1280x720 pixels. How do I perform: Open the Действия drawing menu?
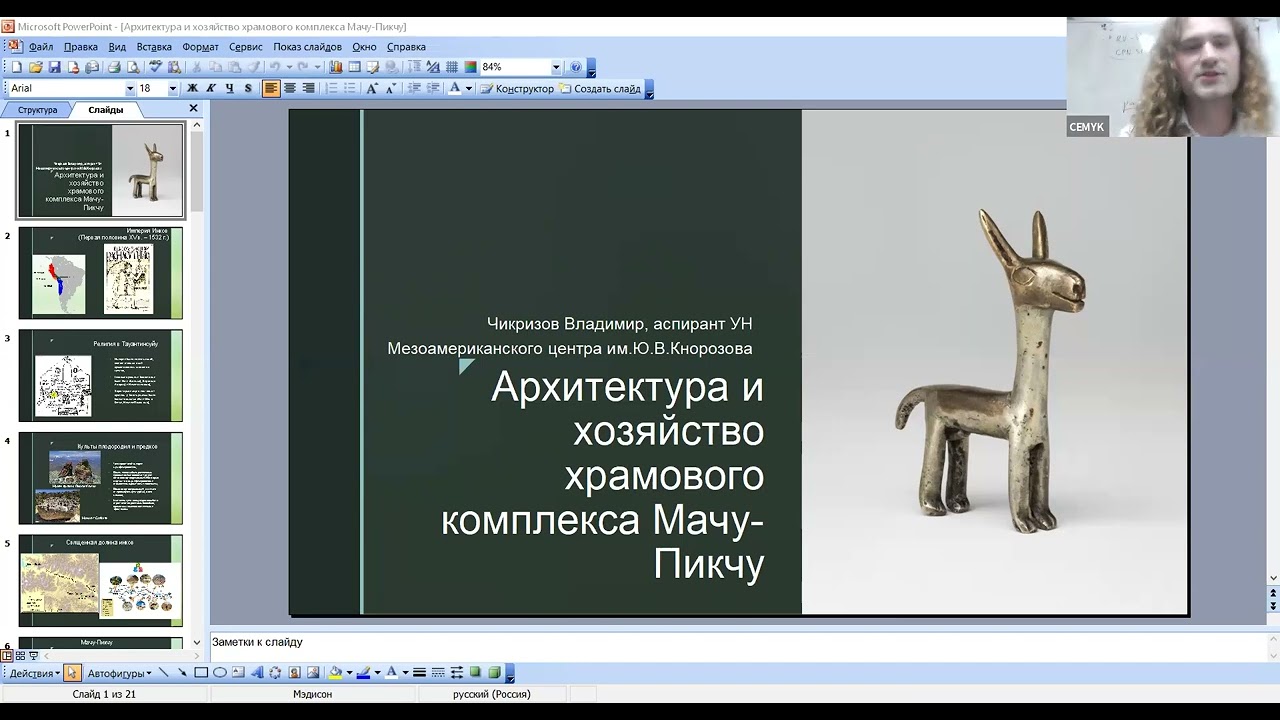pyautogui.click(x=35, y=673)
